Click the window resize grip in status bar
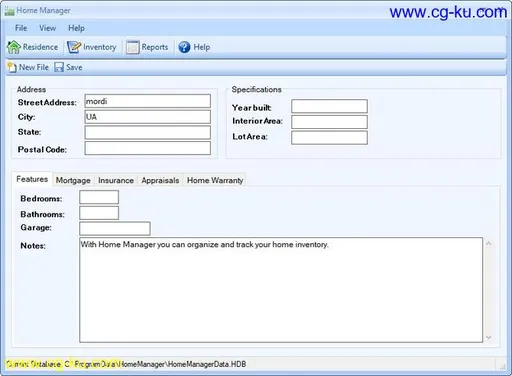The image size is (512, 376). click(503, 366)
